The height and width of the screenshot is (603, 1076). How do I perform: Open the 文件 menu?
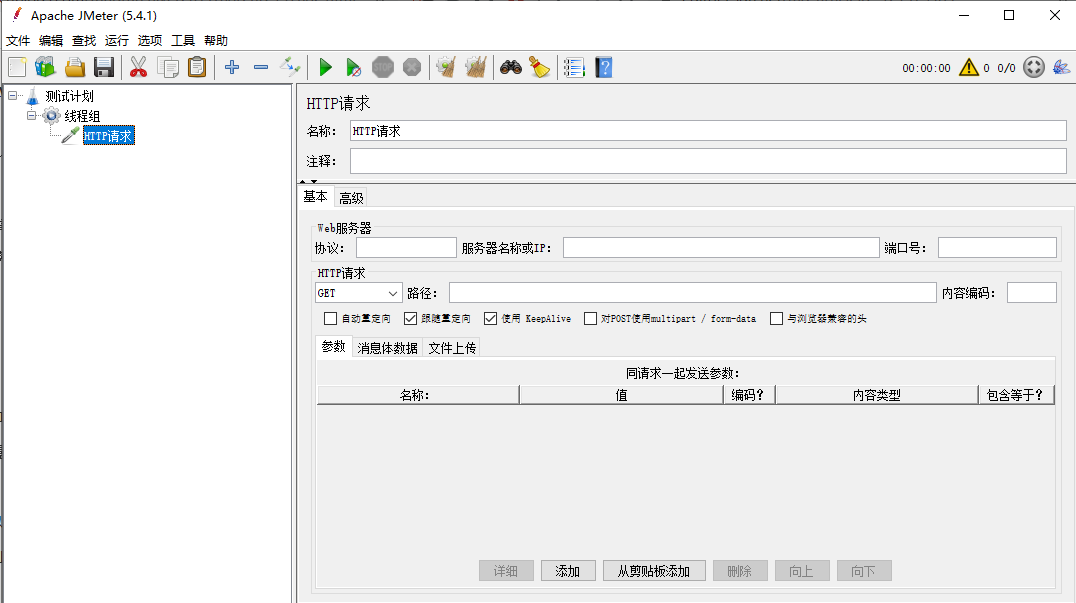pyautogui.click(x=18, y=40)
